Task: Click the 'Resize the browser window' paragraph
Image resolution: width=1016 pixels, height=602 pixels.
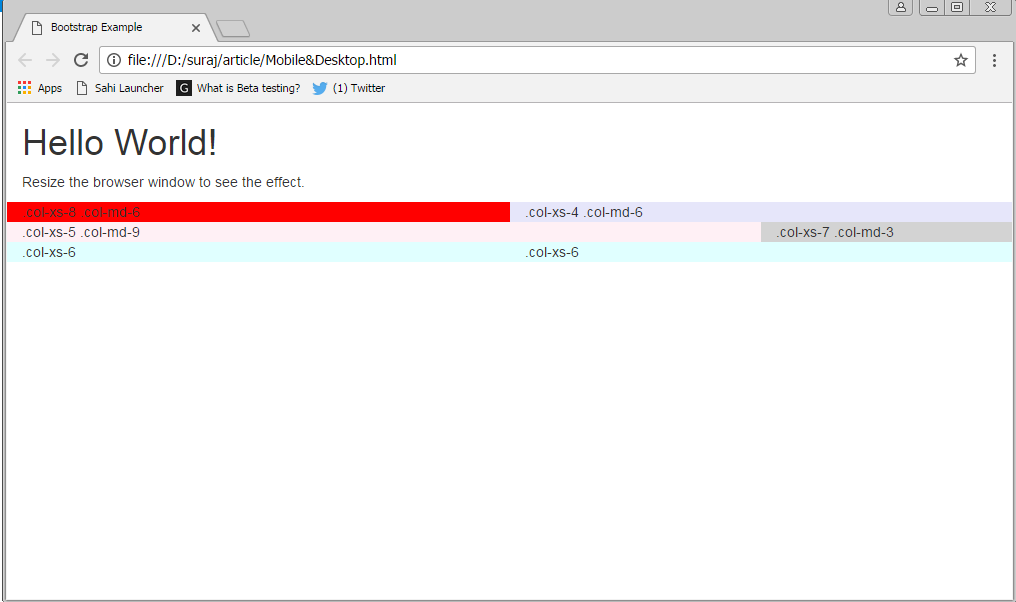Action: click(x=163, y=182)
